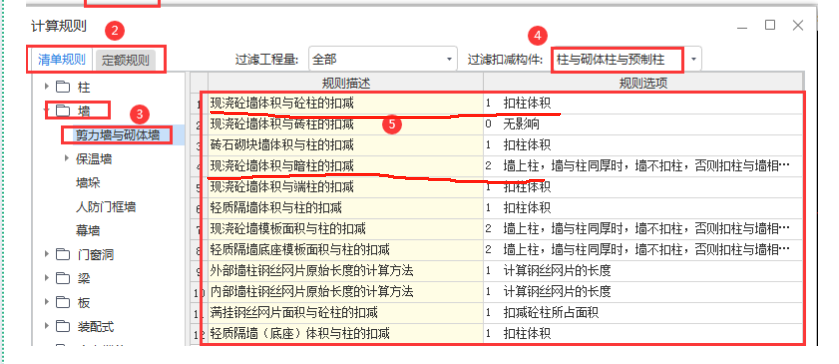The height and width of the screenshot is (364, 839).
Task: Expand the 门窗洞 tree folder
Action: pyautogui.click(x=46, y=254)
